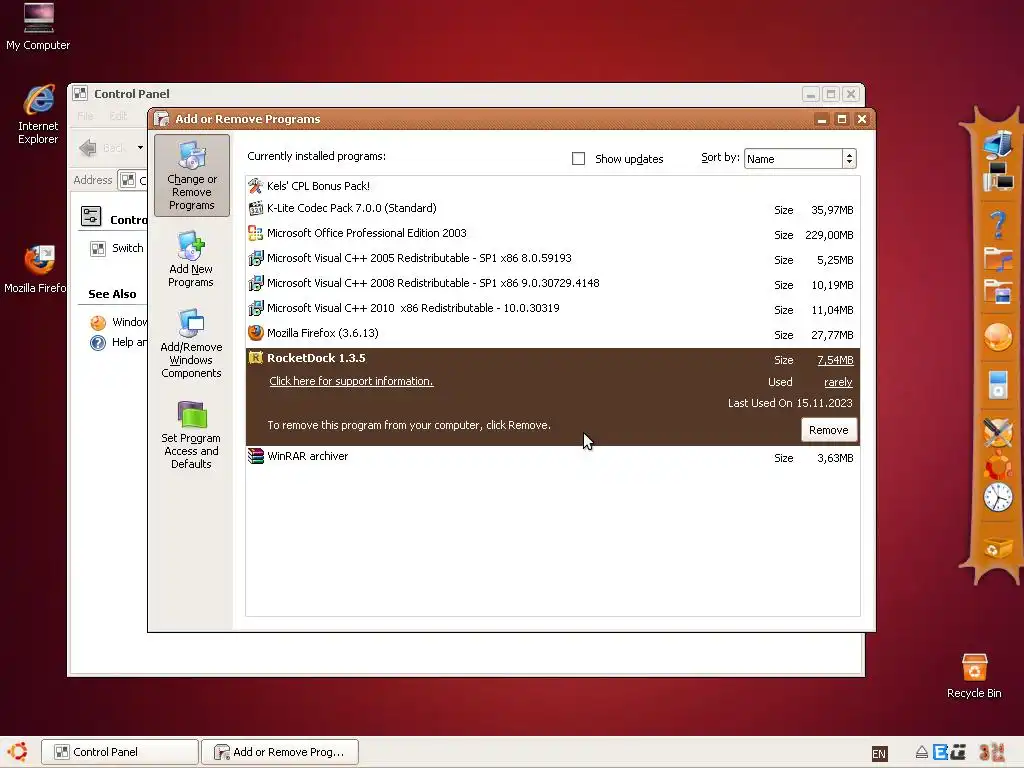Click the safely remove hardware tray icon

coord(921,752)
